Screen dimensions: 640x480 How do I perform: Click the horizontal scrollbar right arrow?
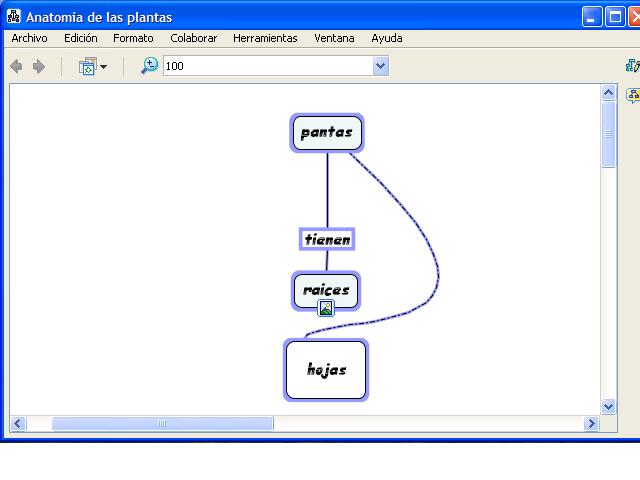(x=592, y=424)
